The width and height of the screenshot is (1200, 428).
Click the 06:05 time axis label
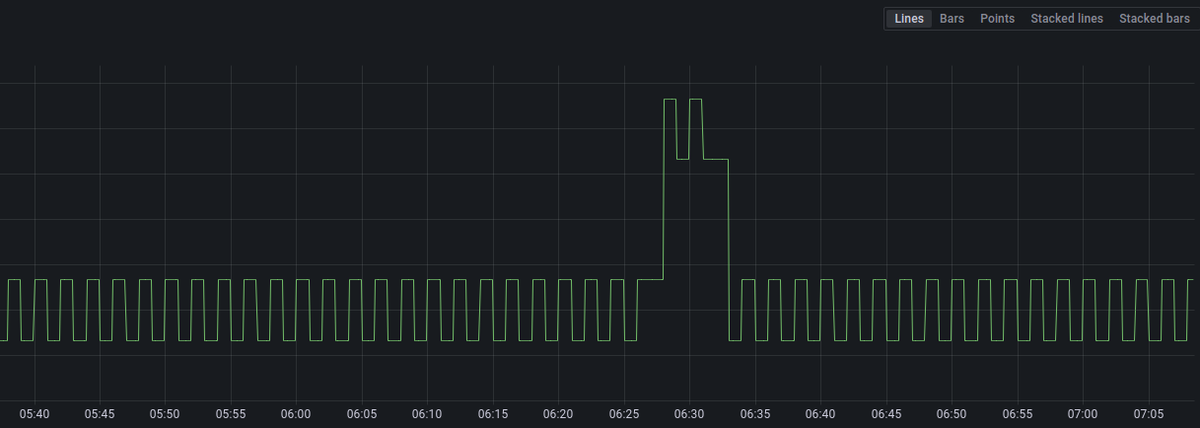point(362,414)
